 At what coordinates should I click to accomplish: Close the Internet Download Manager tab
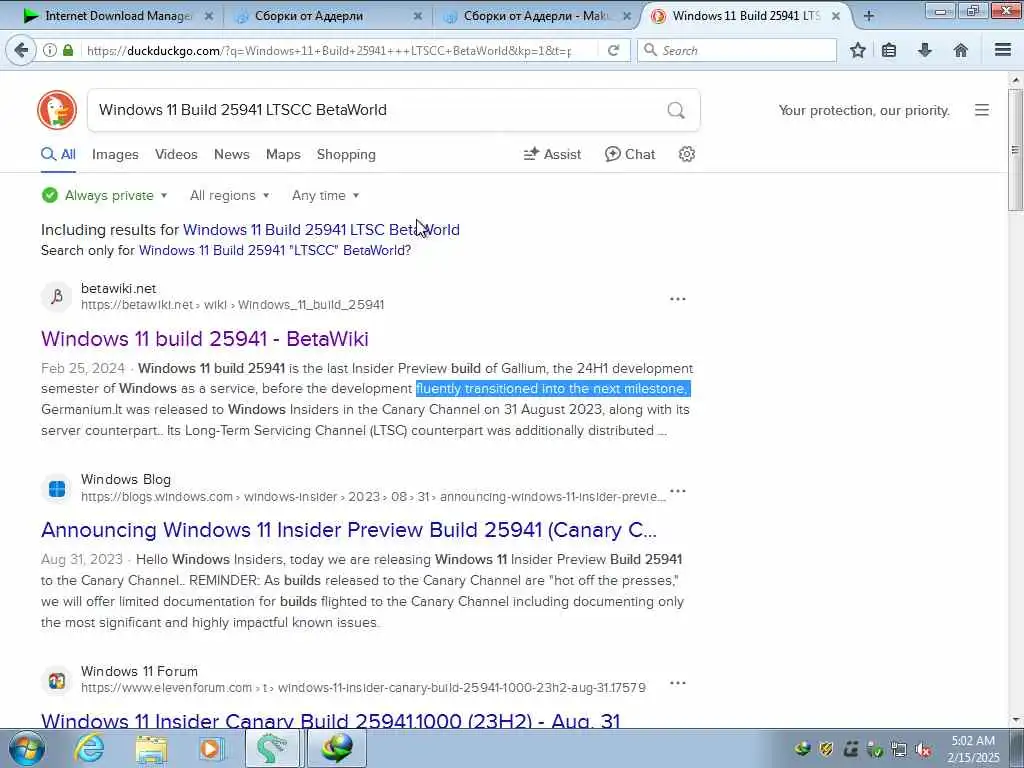208,16
